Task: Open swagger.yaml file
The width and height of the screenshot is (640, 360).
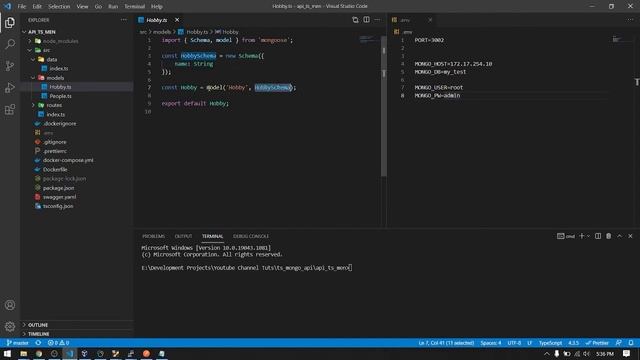Action: [78, 197]
